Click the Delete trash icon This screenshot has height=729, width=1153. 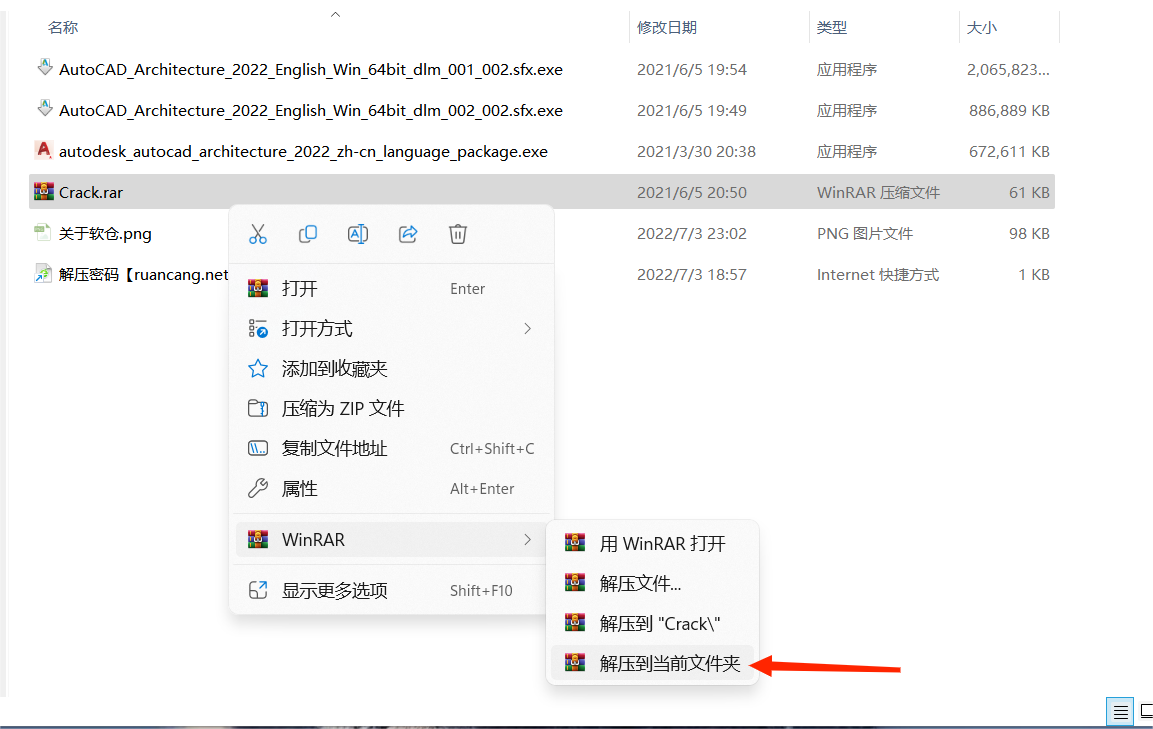458,233
